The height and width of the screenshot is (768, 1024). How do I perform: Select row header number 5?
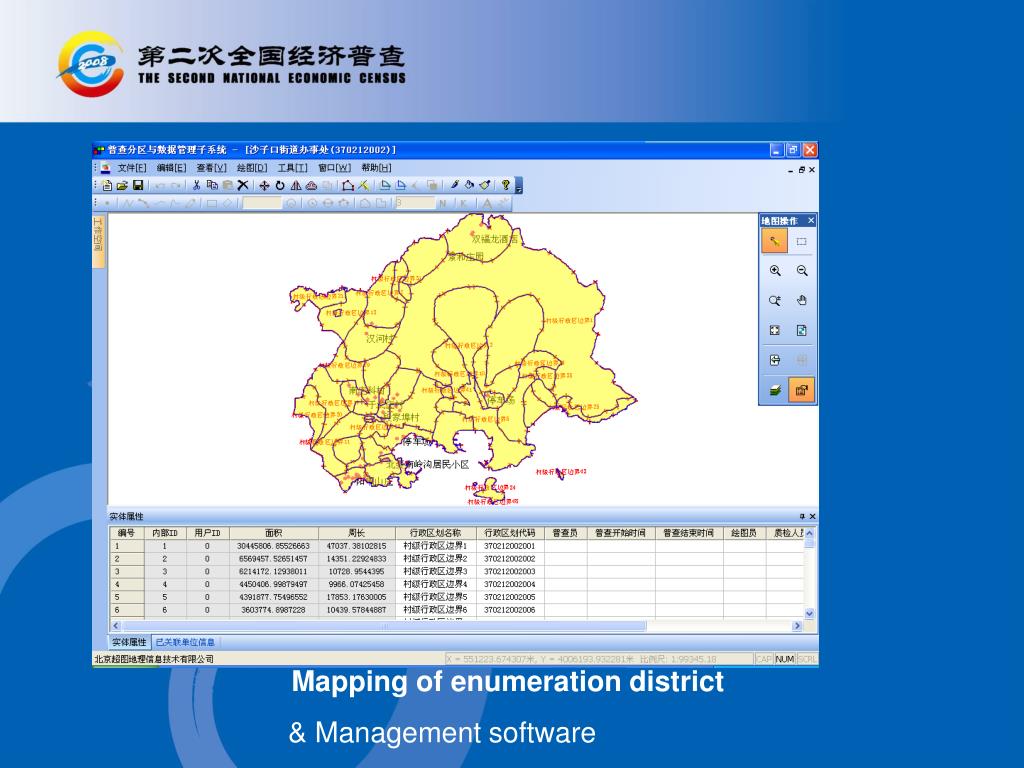coord(126,597)
